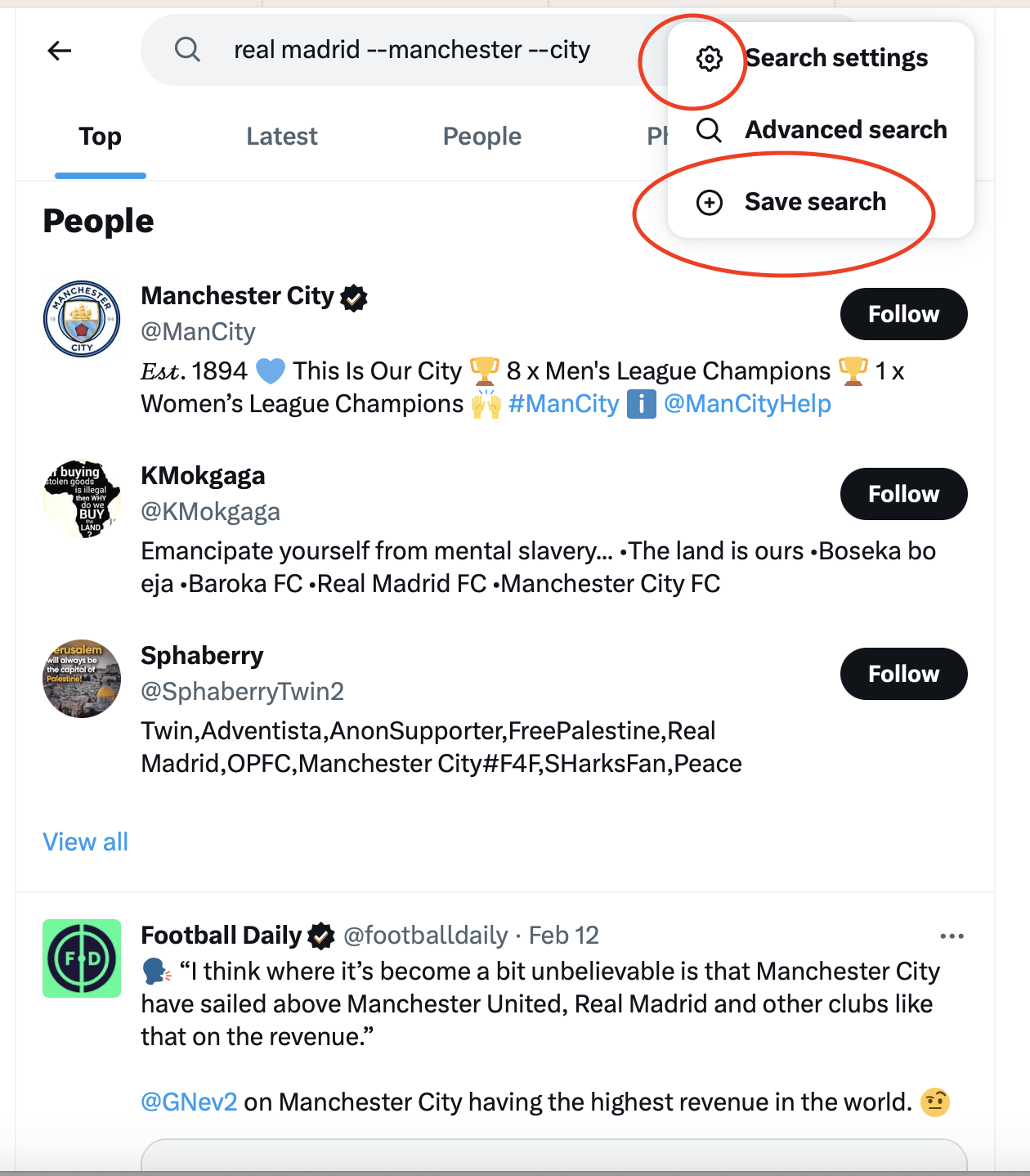The image size is (1030, 1176).
Task: Open Manchester City profile avatar
Action: coord(82,320)
